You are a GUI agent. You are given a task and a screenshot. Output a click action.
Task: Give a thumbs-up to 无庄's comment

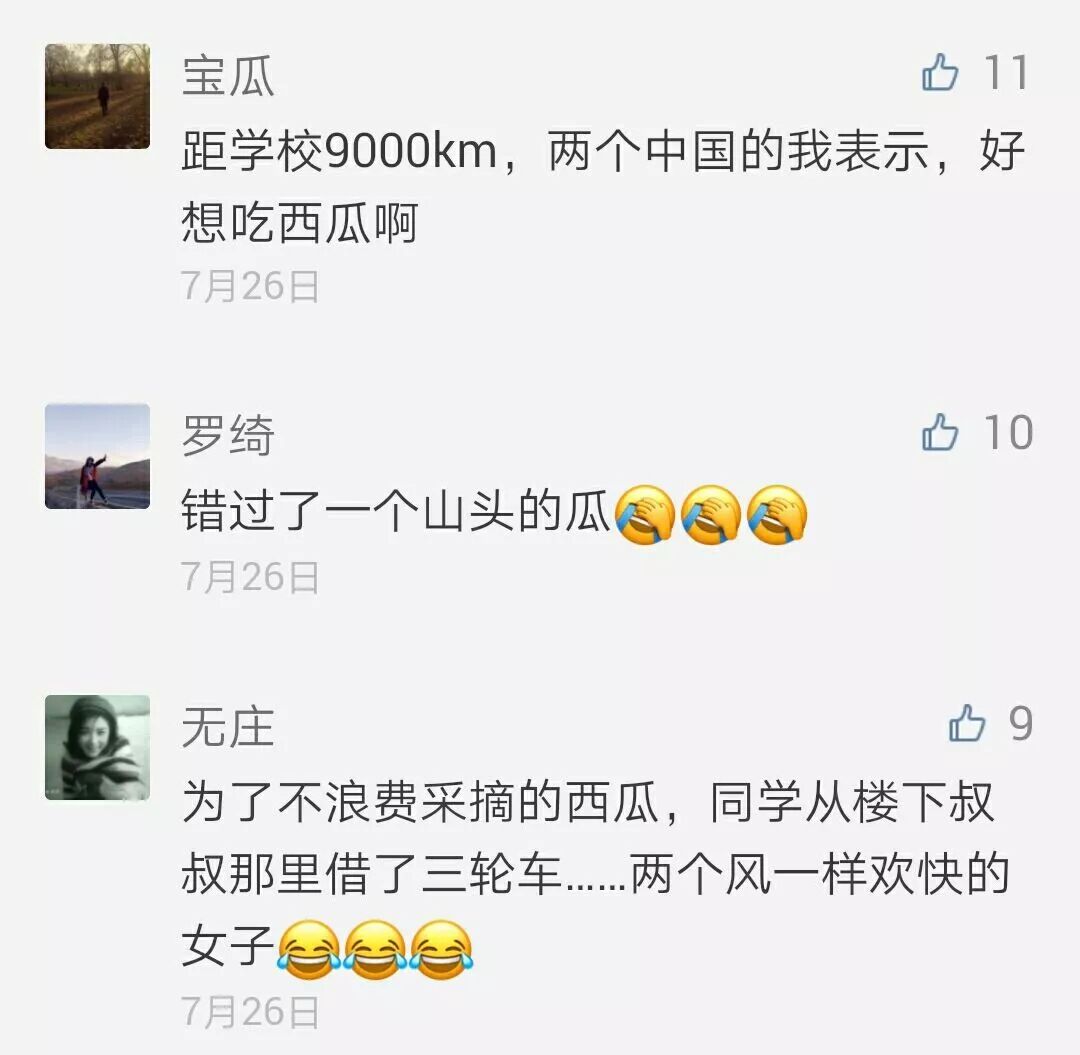point(966,723)
